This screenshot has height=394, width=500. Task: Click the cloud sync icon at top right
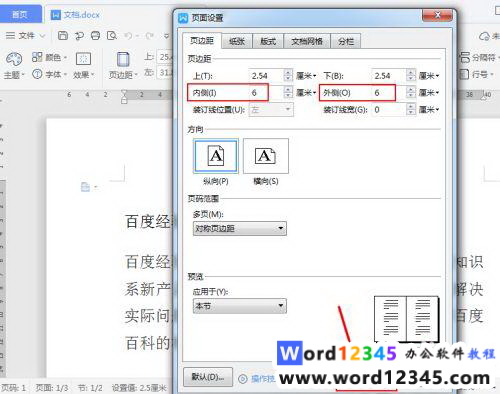point(484,36)
